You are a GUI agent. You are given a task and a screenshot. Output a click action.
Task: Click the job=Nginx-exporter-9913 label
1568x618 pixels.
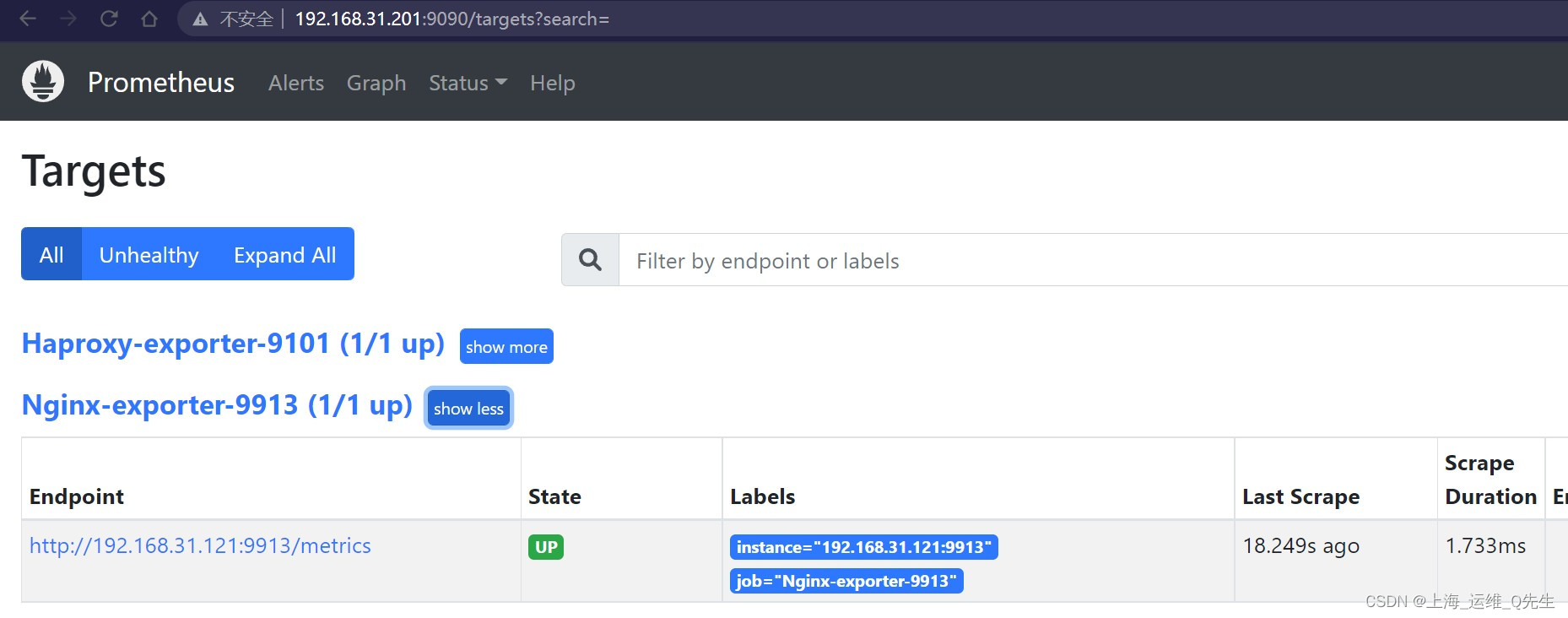coord(846,581)
